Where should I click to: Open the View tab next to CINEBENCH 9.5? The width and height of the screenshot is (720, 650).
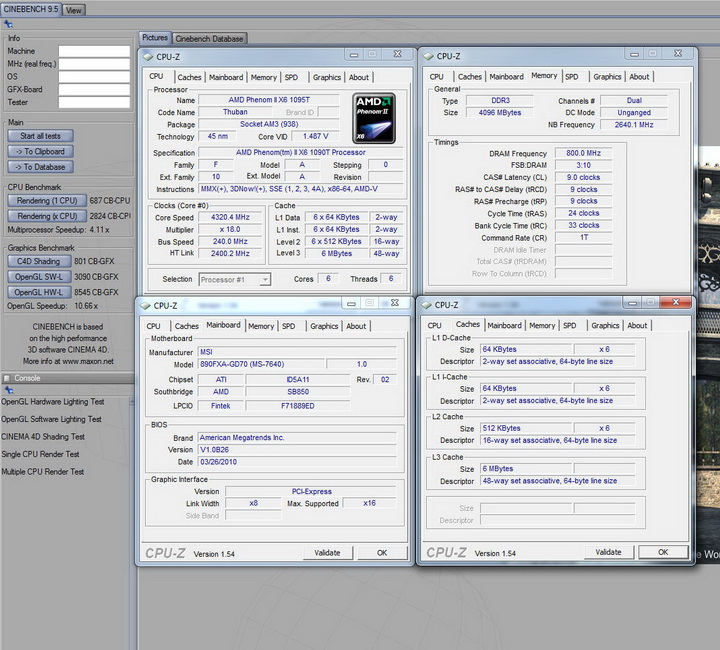[x=74, y=10]
